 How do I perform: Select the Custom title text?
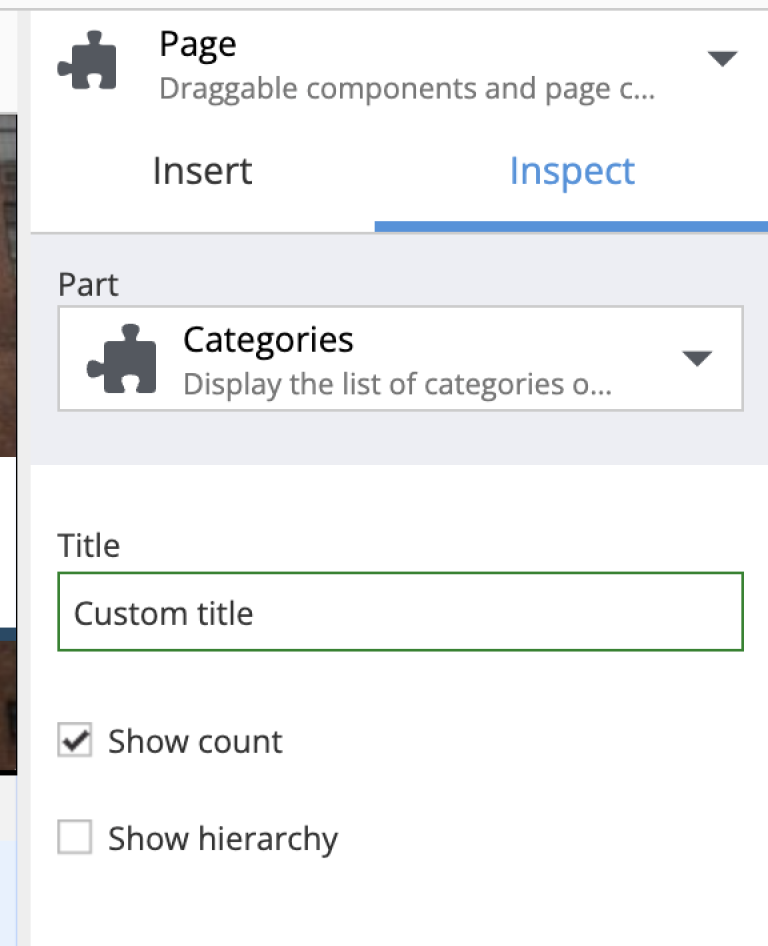[x=162, y=613]
